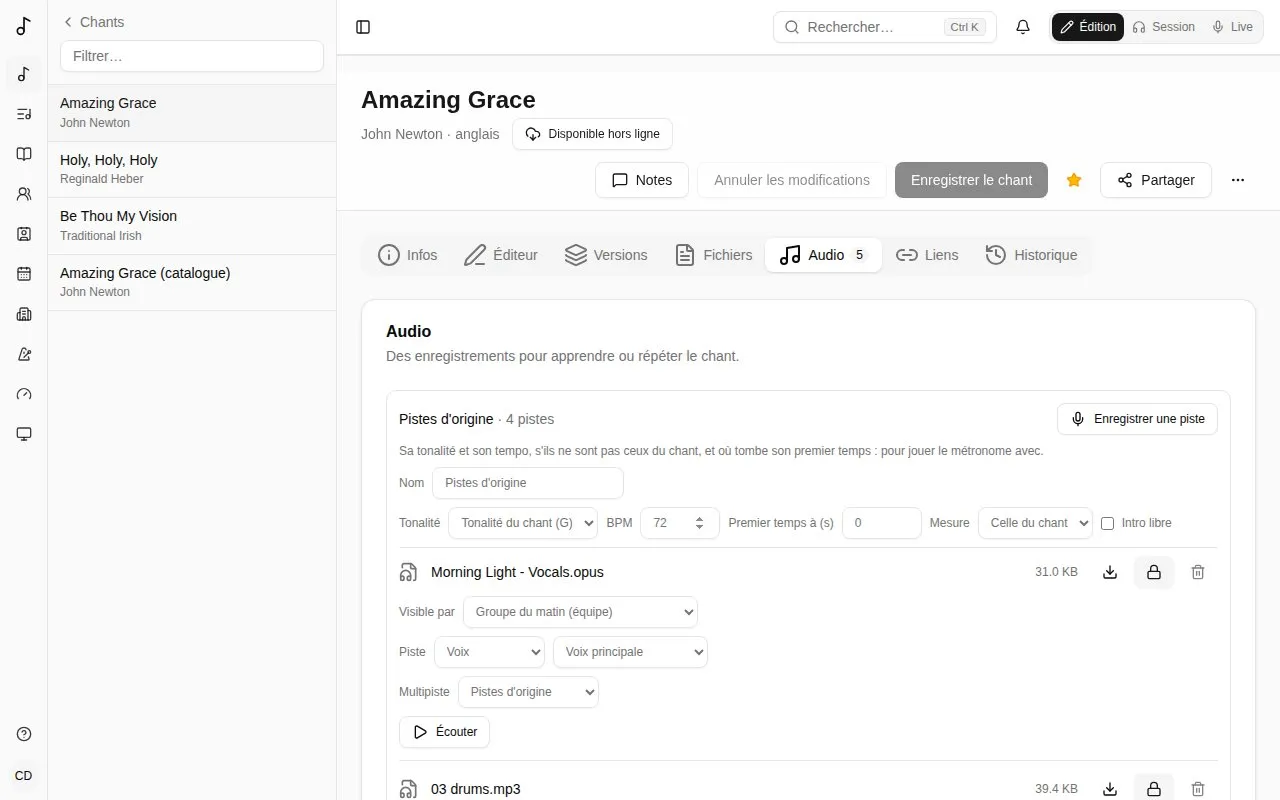This screenshot has width=1280, height=800.
Task: Focus the Filtrer songs field
Action: pos(192,56)
